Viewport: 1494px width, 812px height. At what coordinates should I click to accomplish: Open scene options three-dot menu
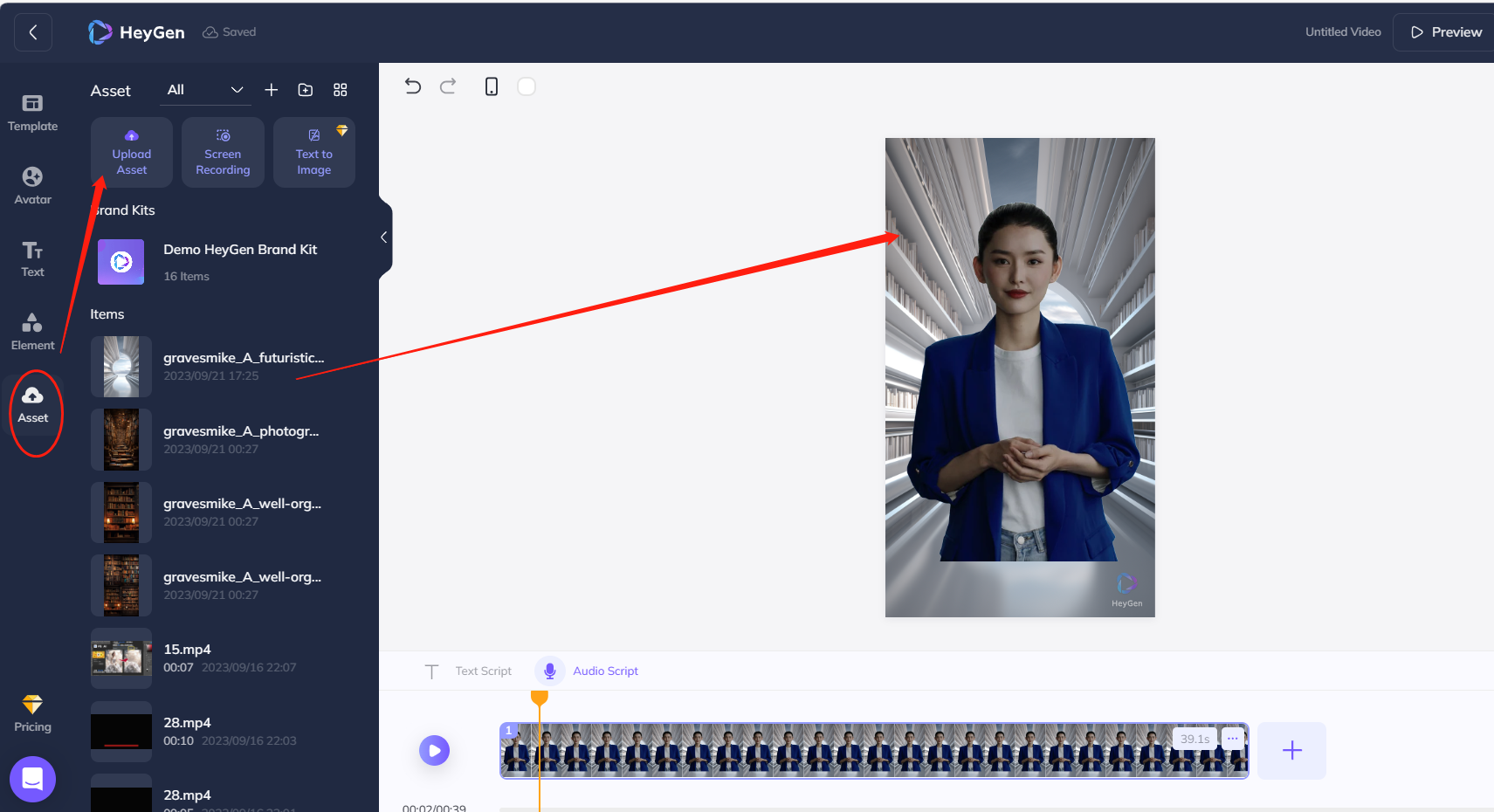point(1233,739)
